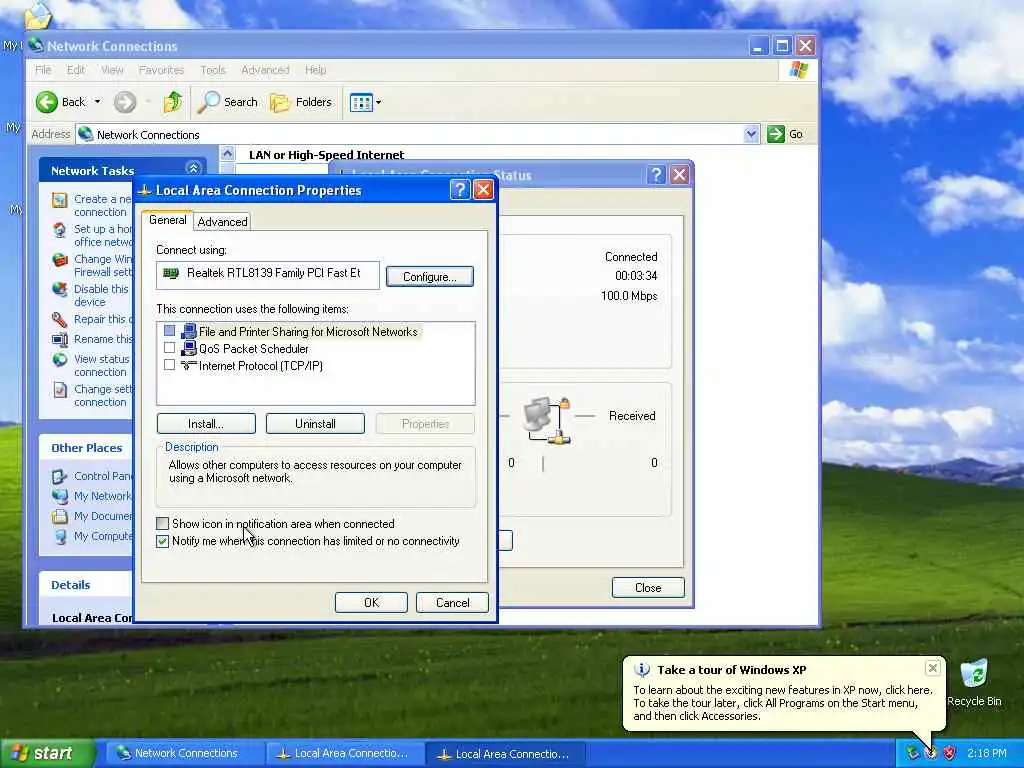
Task: Open the Help menu
Action: [315, 70]
